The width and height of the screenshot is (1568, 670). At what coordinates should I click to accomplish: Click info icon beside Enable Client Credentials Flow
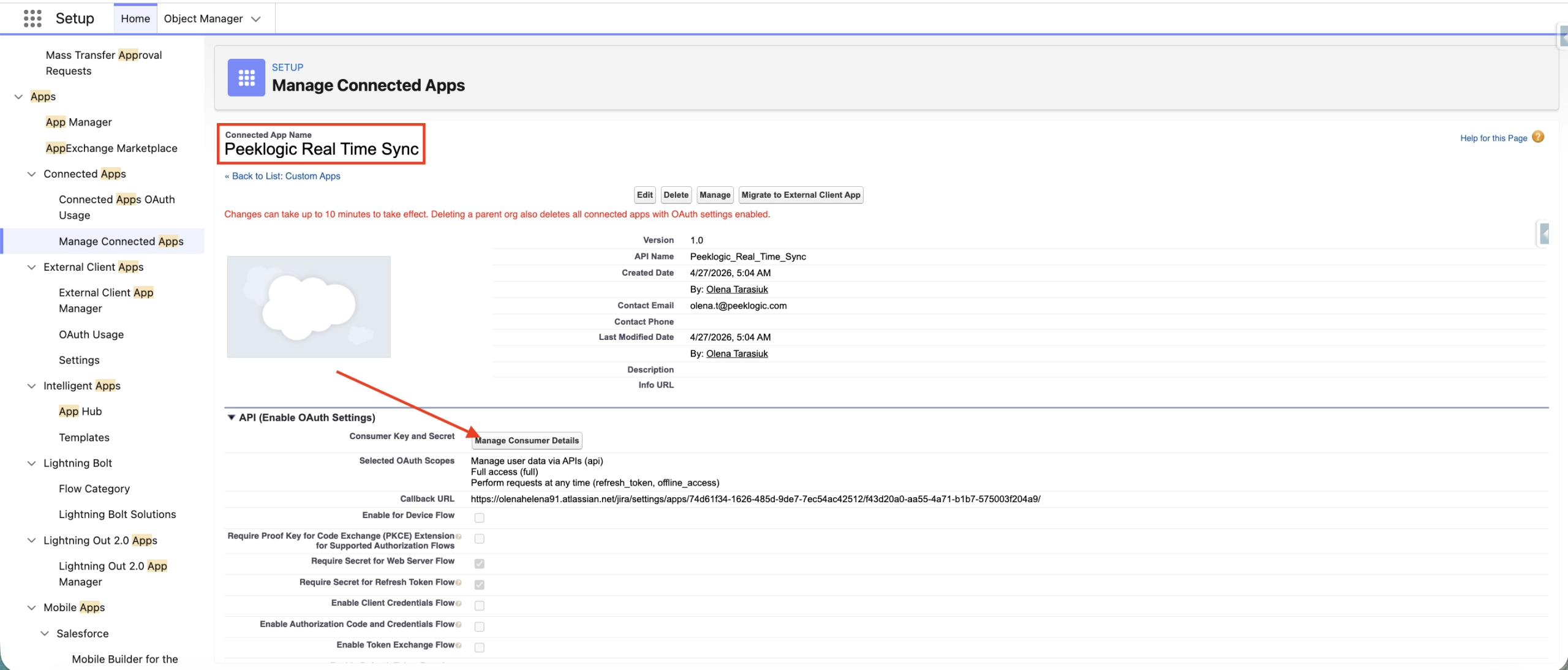pyautogui.click(x=458, y=604)
